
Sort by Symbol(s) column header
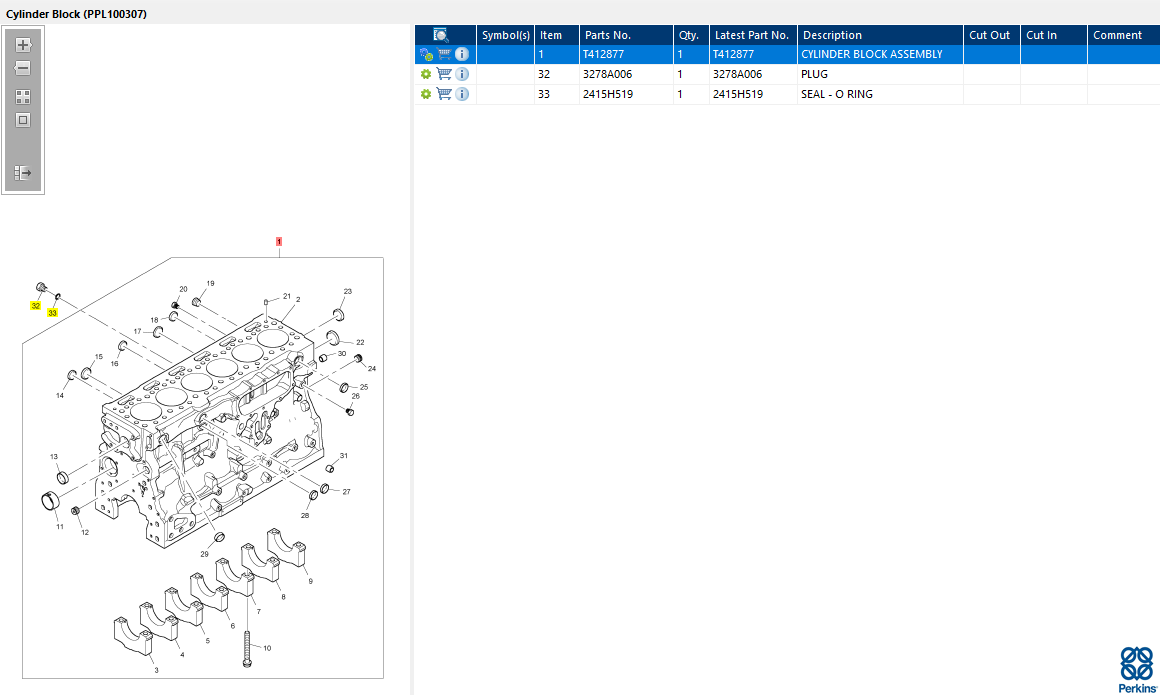(x=506, y=35)
